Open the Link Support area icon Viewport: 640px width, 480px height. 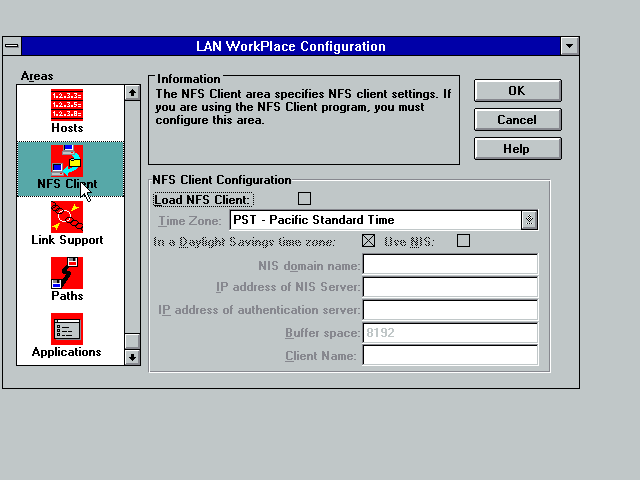67,217
